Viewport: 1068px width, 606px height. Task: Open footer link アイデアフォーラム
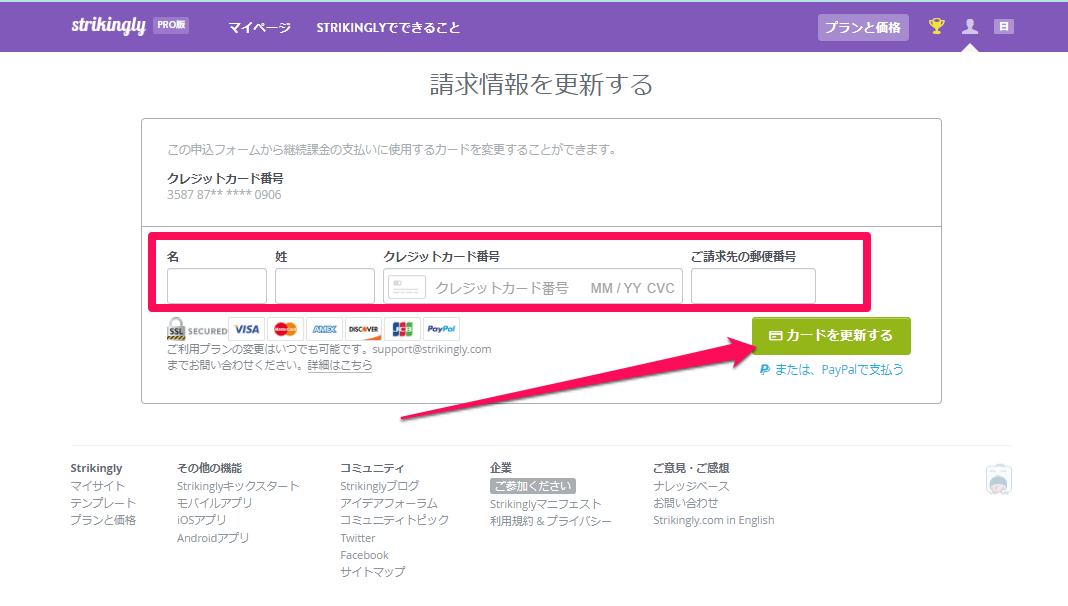coord(389,503)
